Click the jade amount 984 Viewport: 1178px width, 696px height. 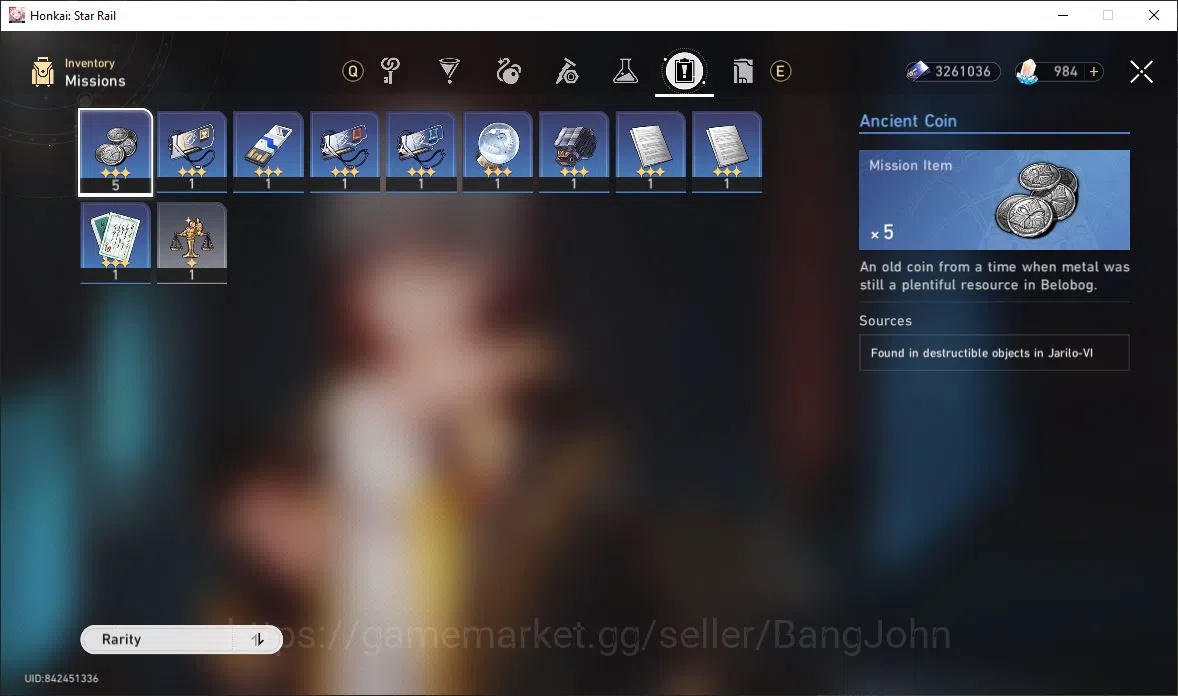tap(1065, 71)
